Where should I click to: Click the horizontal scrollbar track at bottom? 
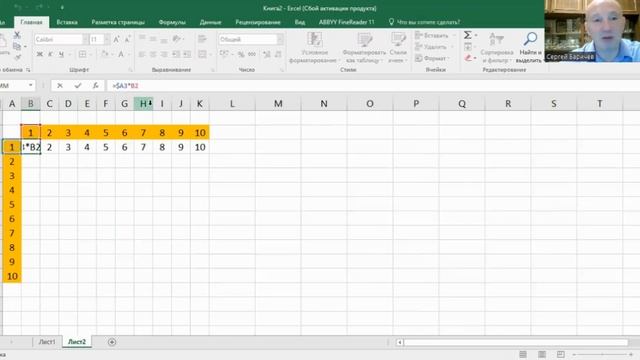(x=516, y=342)
